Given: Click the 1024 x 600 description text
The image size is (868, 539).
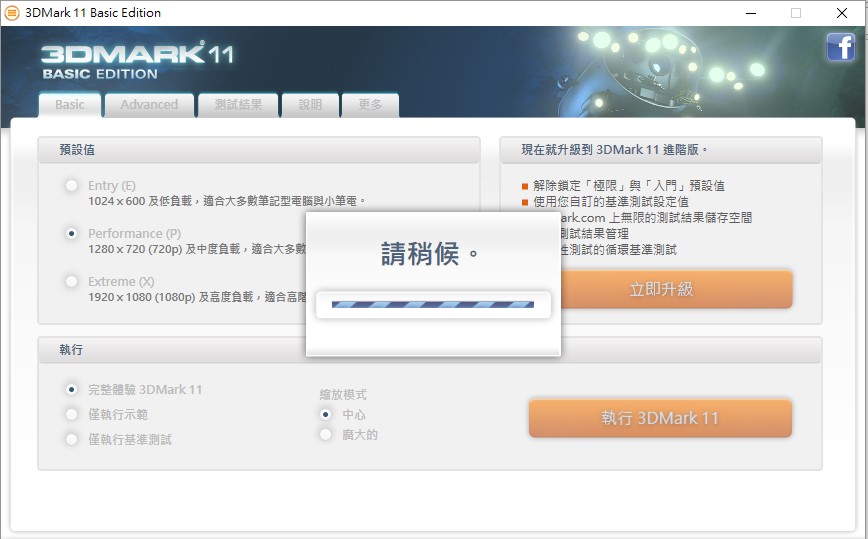Looking at the screenshot, I should [x=226, y=201].
